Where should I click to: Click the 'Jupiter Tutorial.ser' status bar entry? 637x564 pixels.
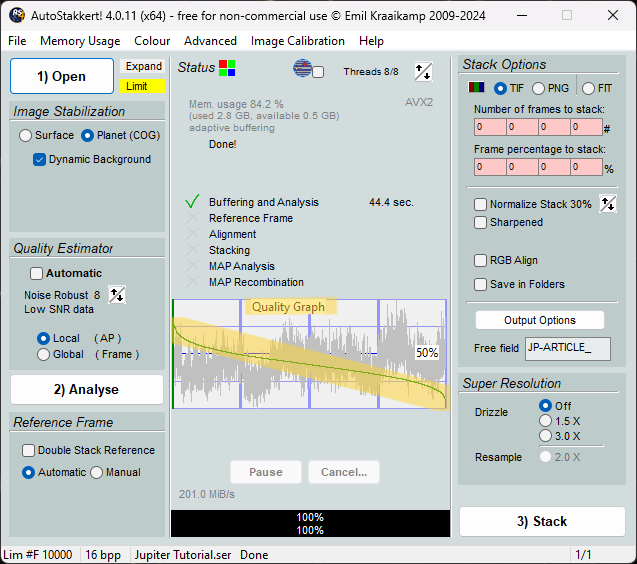(x=183, y=555)
